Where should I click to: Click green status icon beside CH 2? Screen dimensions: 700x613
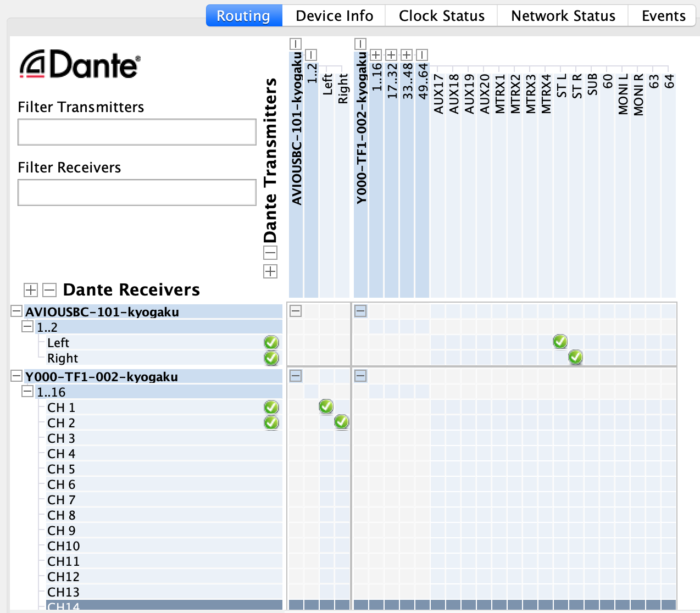pyautogui.click(x=271, y=422)
